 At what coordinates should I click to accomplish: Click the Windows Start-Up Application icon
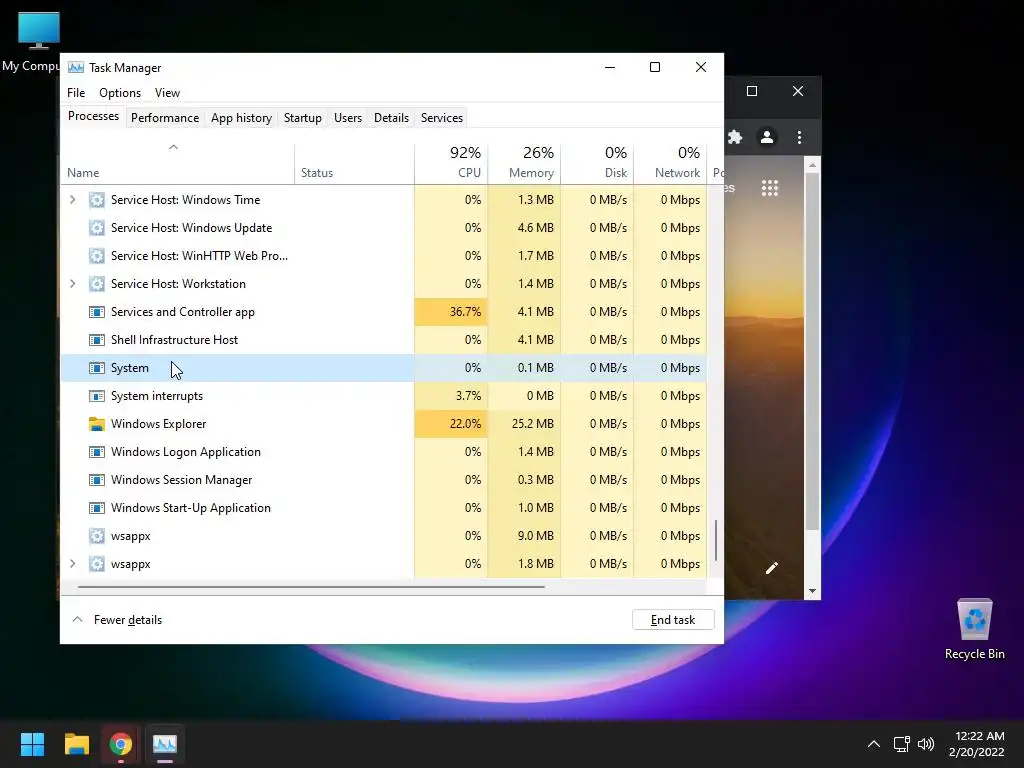coord(97,508)
